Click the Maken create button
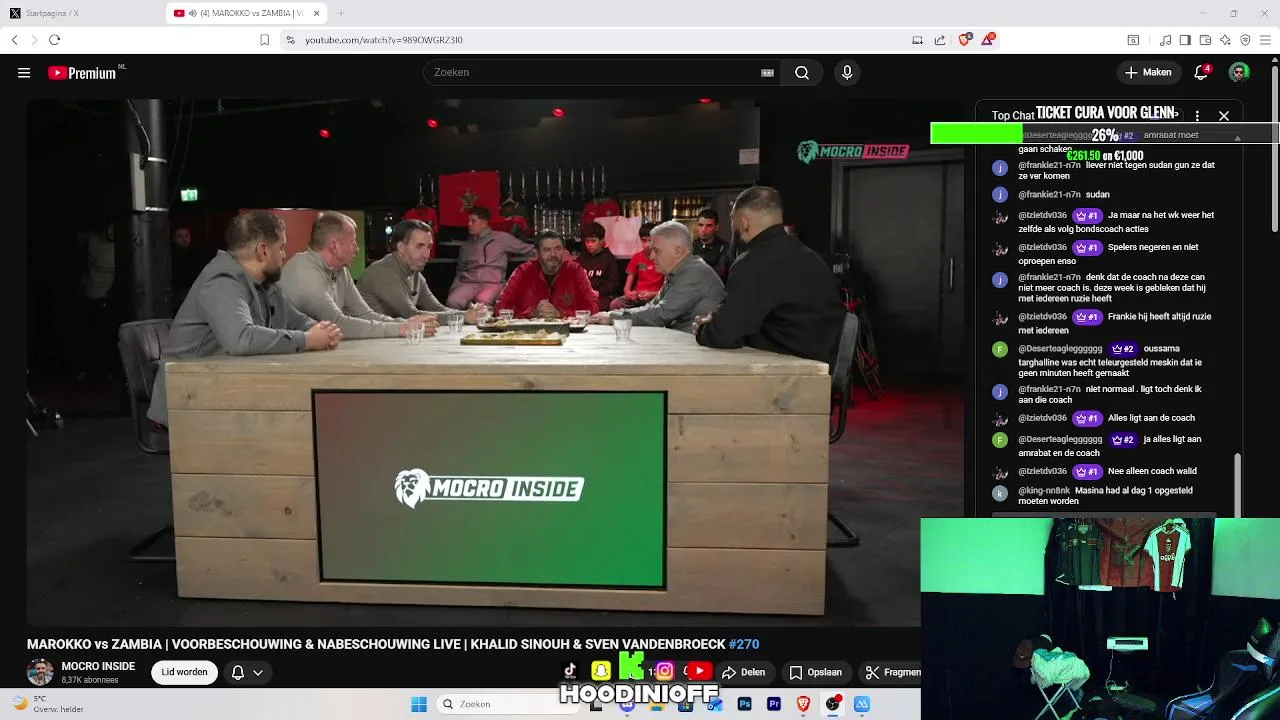1280x720 pixels. tap(1148, 72)
